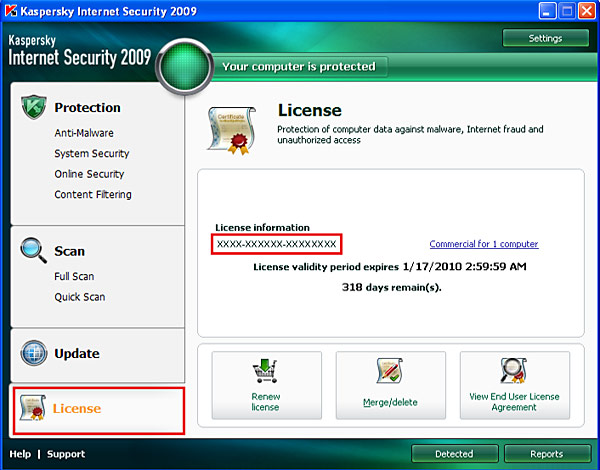This screenshot has height=470, width=600.
Task: Close the Kaspersky window
Action: pos(587,11)
